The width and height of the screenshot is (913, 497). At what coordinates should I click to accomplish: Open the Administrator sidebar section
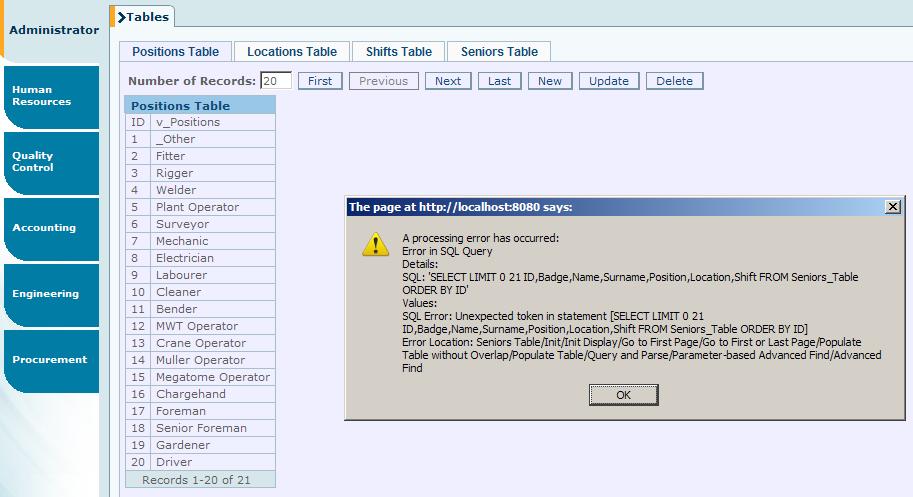pos(54,30)
